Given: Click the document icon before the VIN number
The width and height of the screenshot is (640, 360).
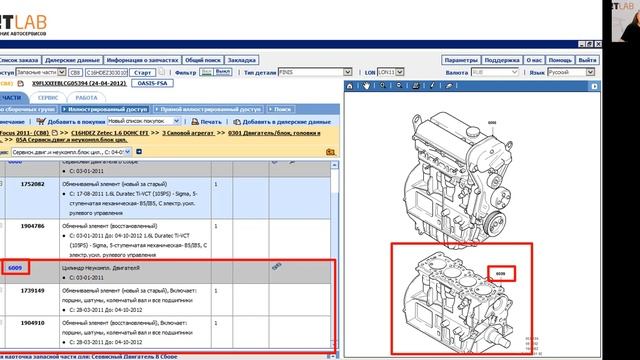Looking at the screenshot, I should pyautogui.click(x=20, y=83).
